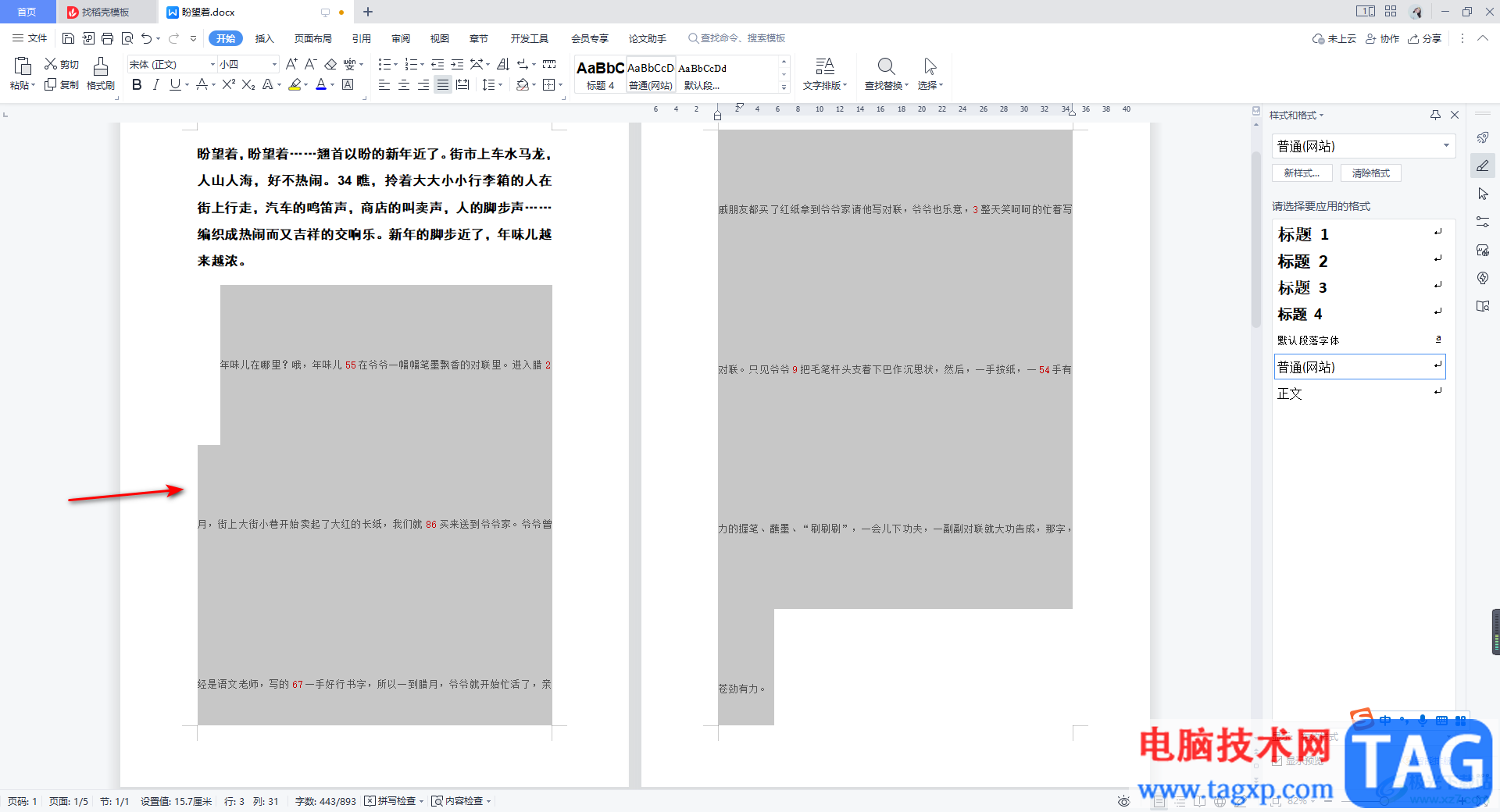Open the 首页 home tab
1500x812 pixels.
point(27,12)
